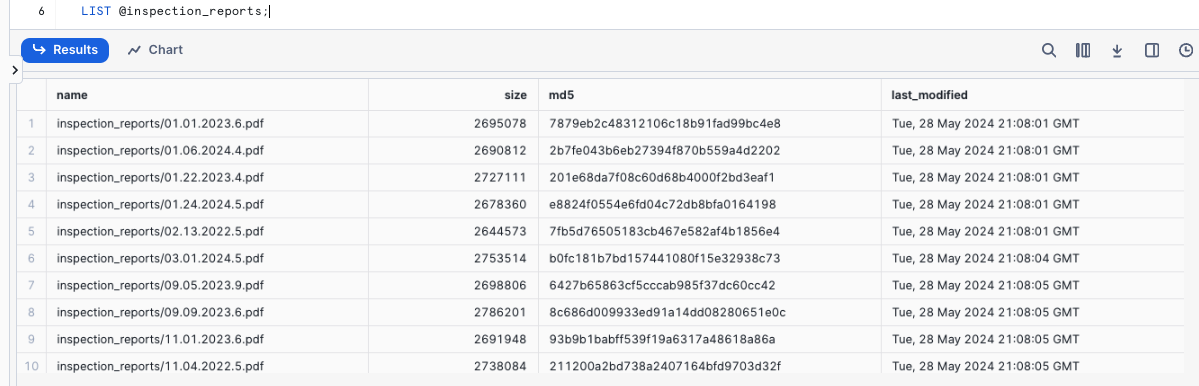
Task: Download the query results
Action: click(x=1117, y=50)
